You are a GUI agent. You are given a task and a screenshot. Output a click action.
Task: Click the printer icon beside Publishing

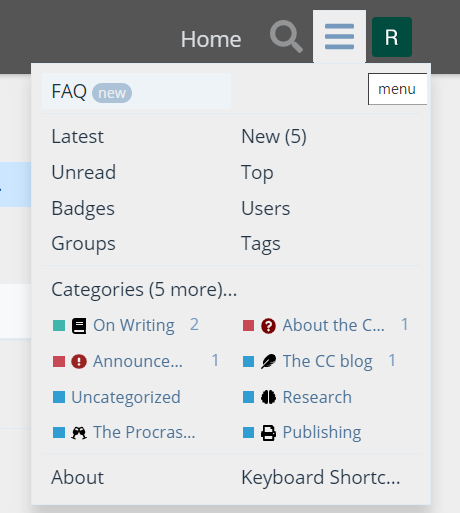[268, 433]
